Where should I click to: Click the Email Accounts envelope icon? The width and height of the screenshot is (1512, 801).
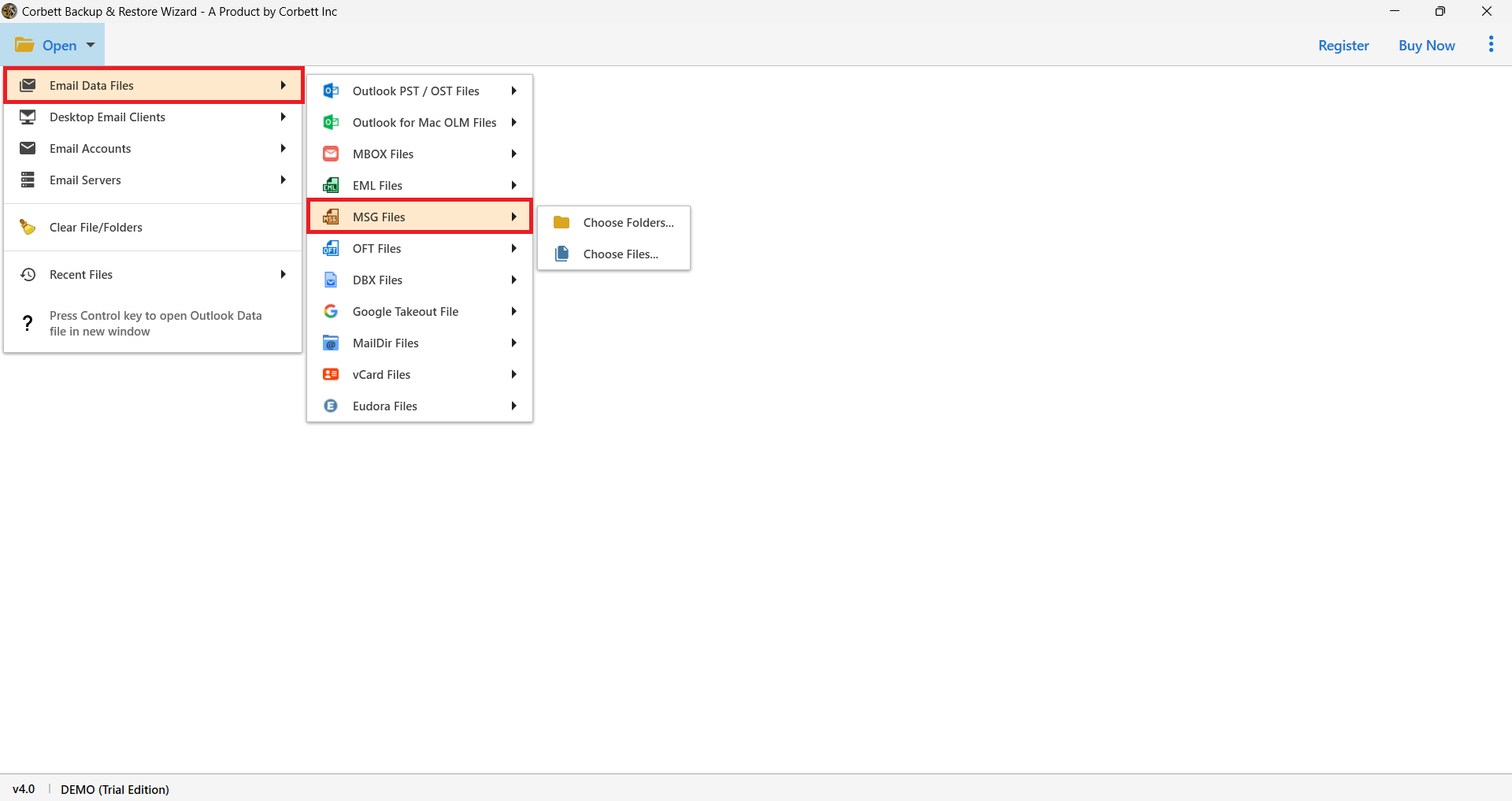click(28, 148)
